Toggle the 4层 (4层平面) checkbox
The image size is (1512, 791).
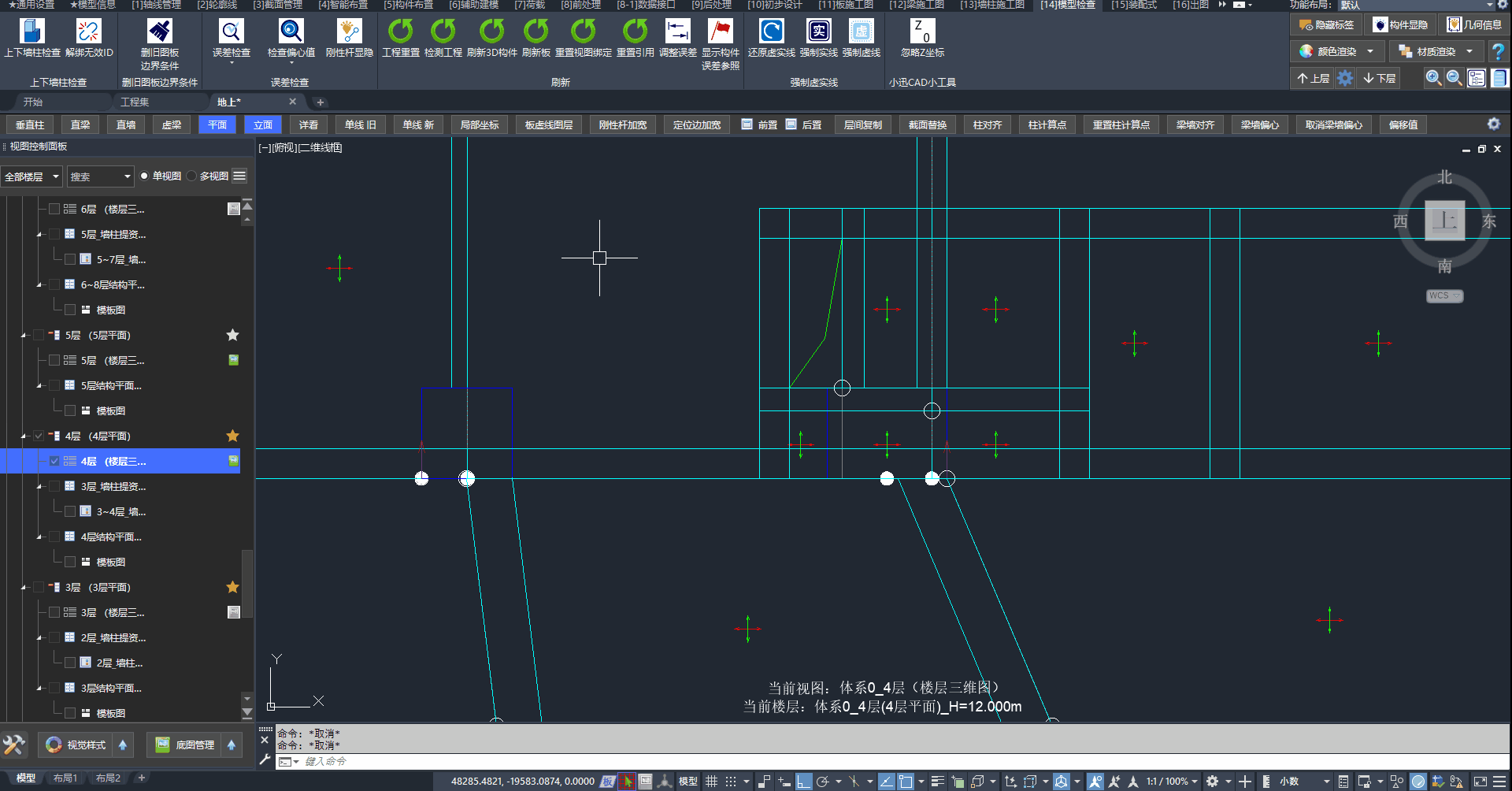point(39,436)
